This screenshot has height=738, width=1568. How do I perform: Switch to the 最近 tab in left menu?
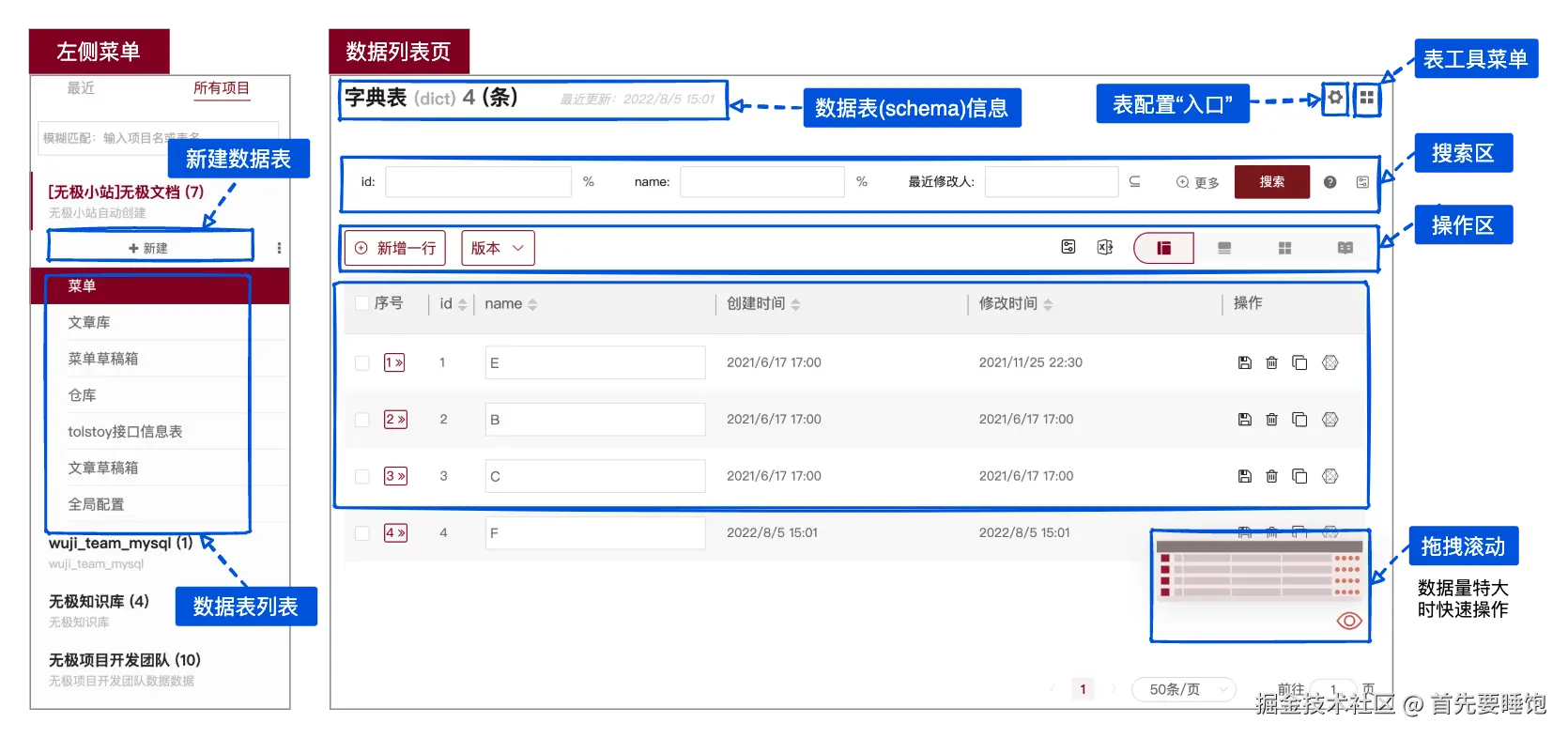coord(81,87)
